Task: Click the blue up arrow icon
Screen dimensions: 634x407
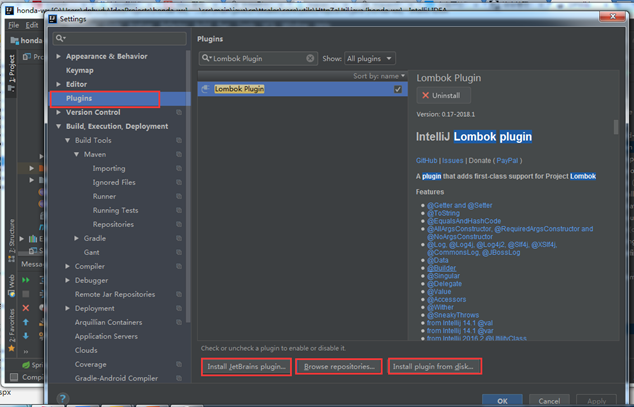Action: point(26,322)
